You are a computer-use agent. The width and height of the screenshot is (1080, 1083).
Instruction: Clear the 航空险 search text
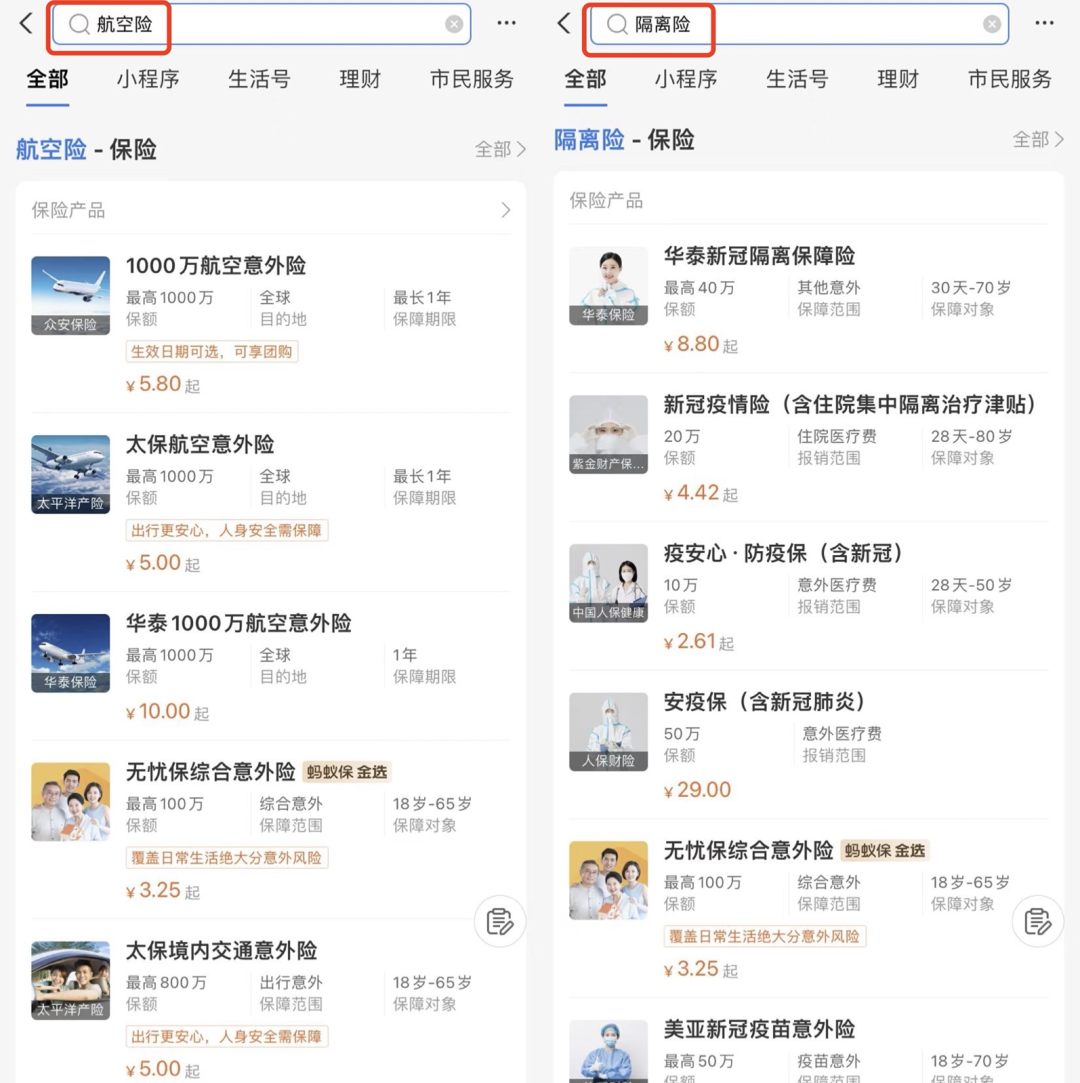pyautogui.click(x=454, y=24)
